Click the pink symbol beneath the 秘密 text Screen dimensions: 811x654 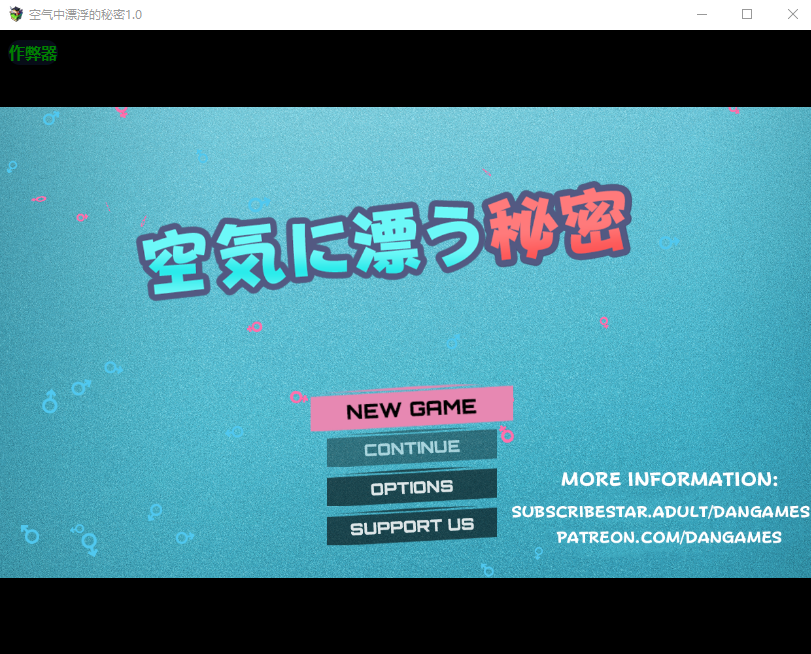[x=603, y=322]
